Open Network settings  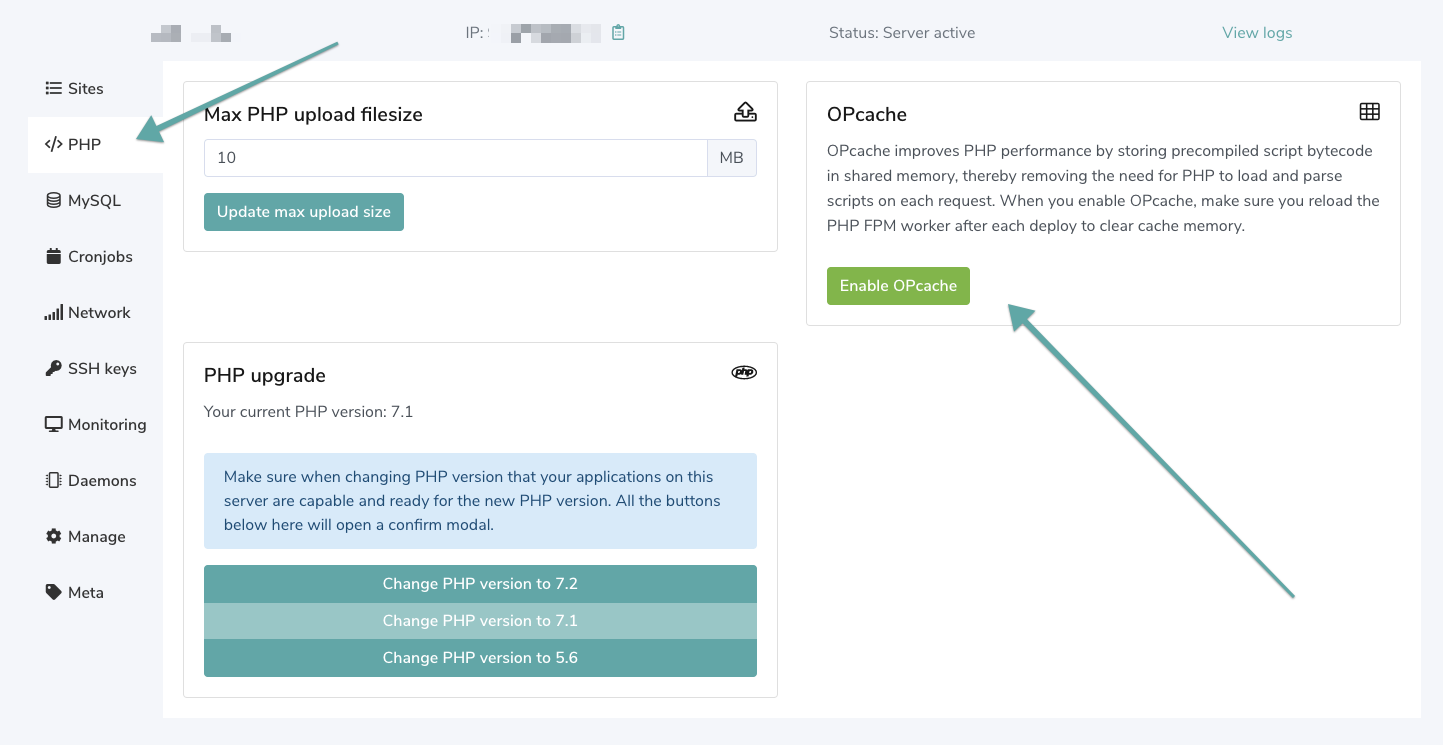(x=88, y=312)
